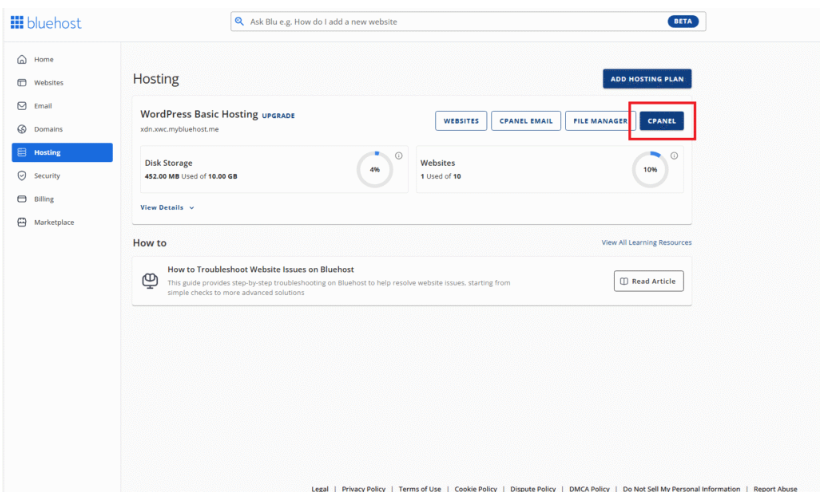Click the Security shield icon
The width and height of the screenshot is (823, 496).
coord(22,175)
